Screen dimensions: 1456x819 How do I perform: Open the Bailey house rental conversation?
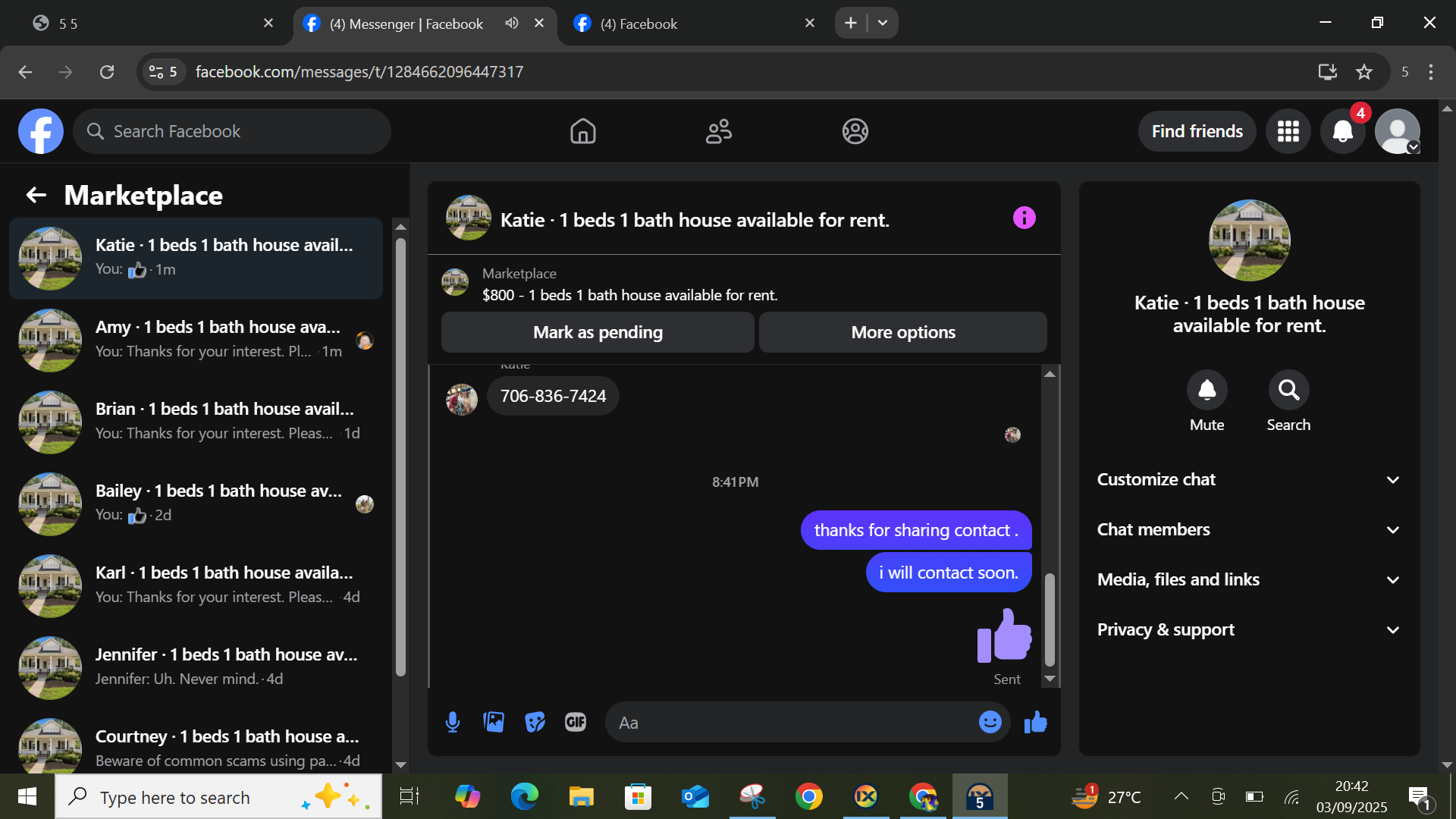(196, 504)
